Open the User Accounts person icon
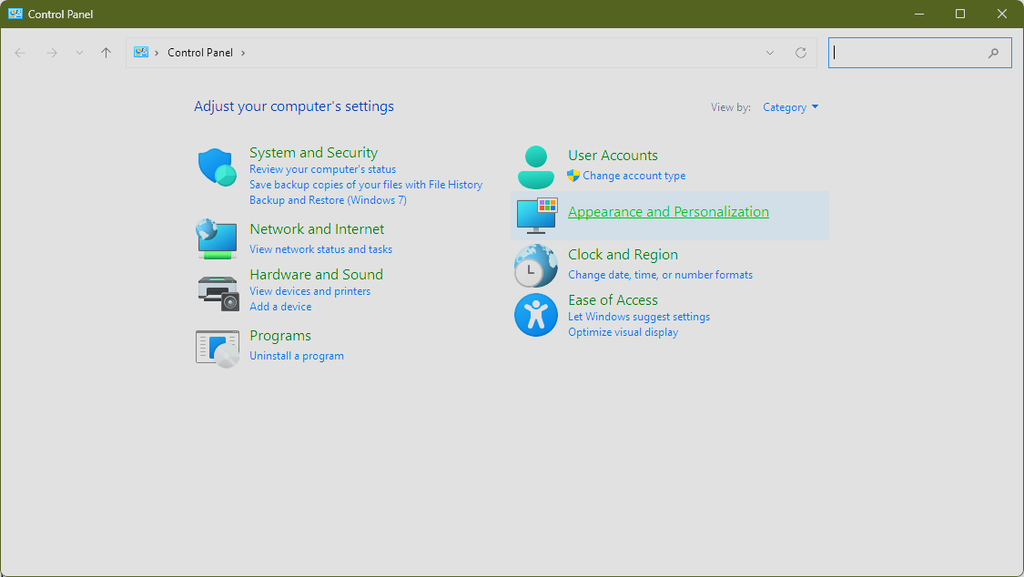The width and height of the screenshot is (1024, 577). (536, 167)
